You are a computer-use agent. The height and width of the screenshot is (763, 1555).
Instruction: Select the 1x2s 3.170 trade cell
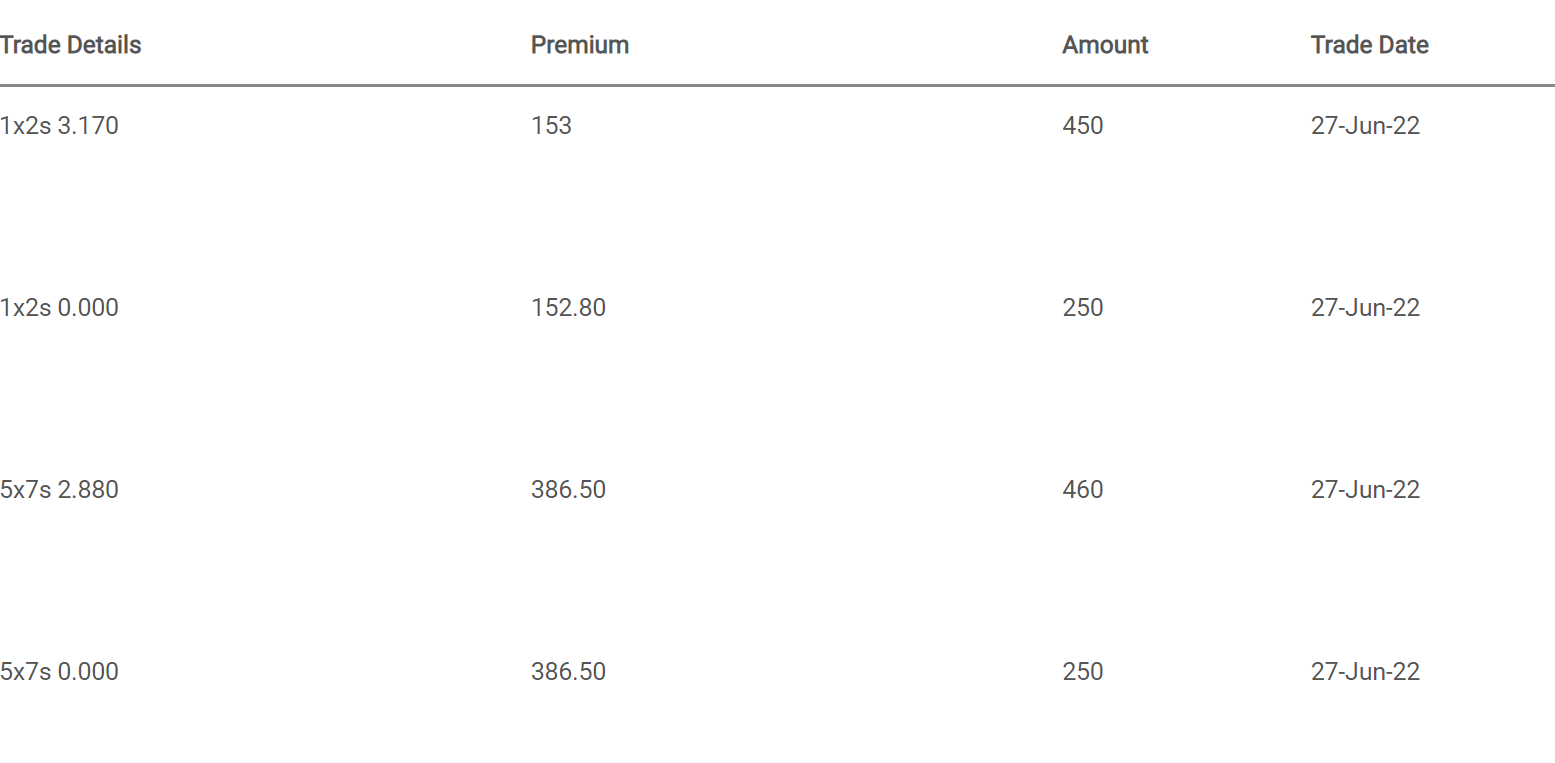[59, 126]
